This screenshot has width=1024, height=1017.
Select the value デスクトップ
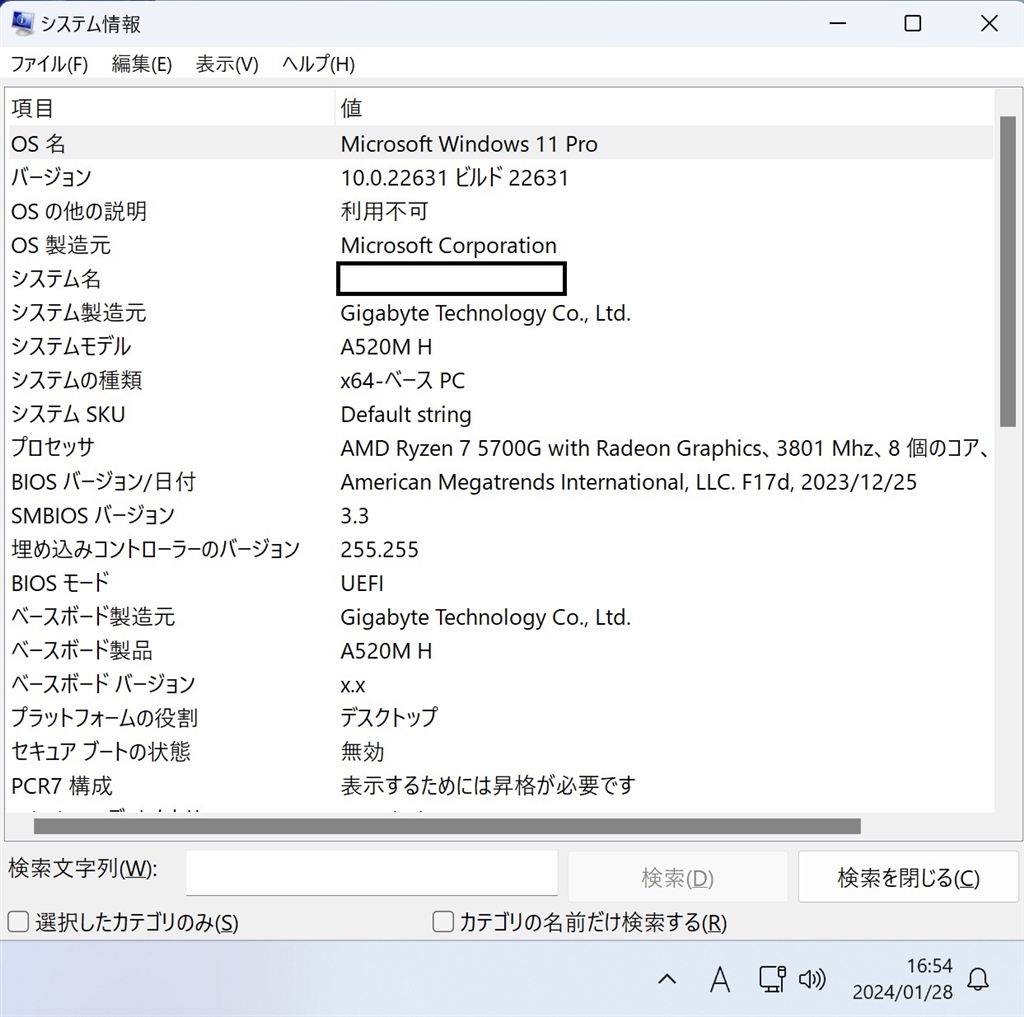389,718
